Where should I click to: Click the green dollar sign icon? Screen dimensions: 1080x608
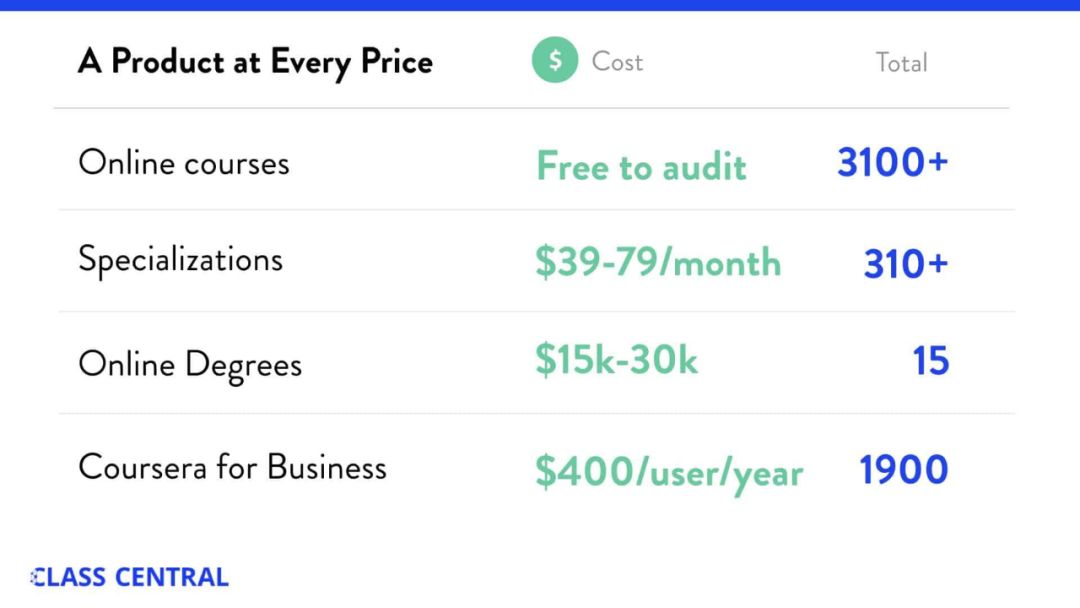coord(554,61)
